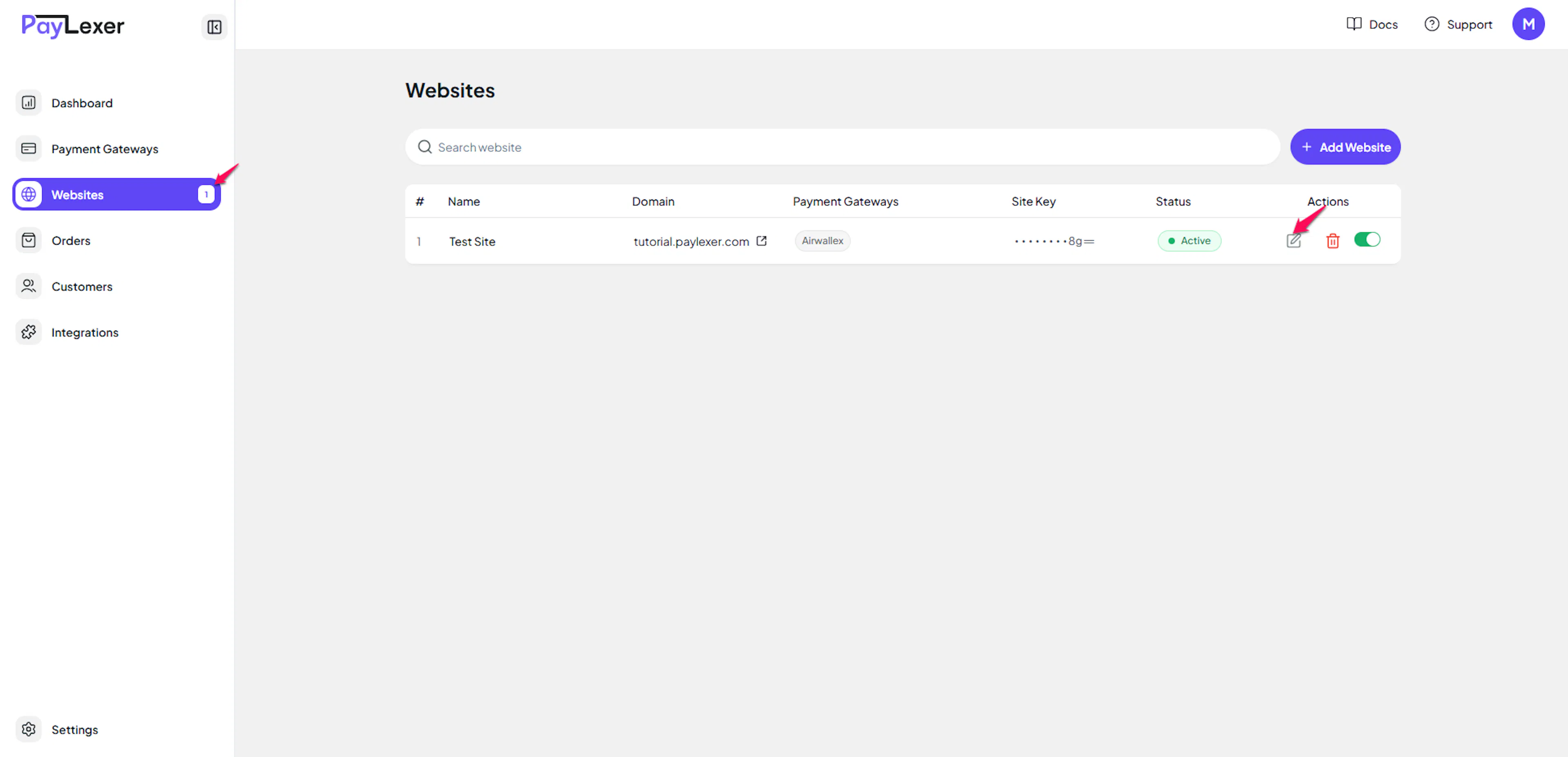Open tutorial.paylexer.com via the external link icon
This screenshot has width=1568, height=757.
(x=761, y=241)
